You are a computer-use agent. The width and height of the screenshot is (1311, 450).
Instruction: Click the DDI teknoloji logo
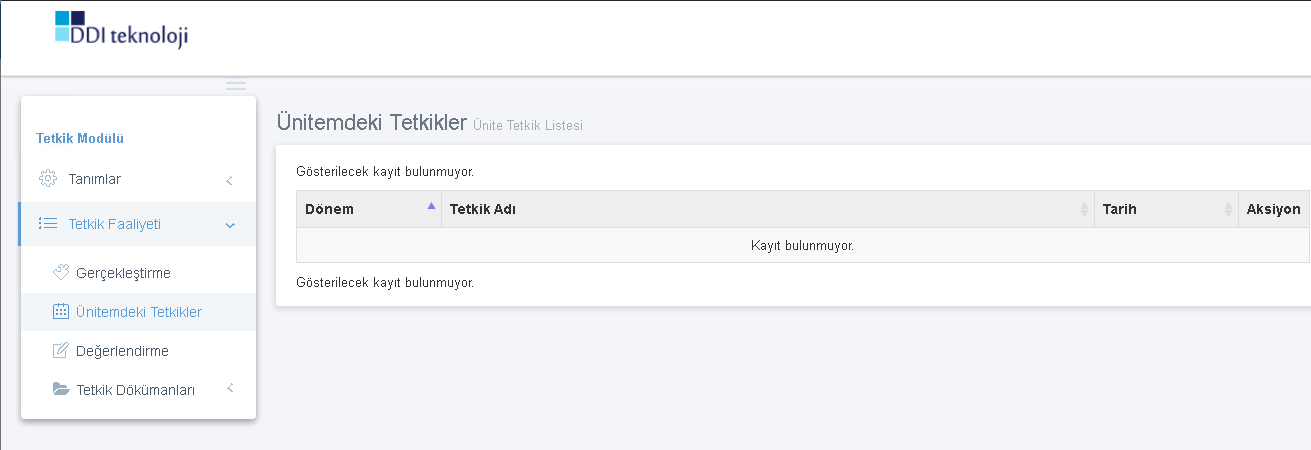(x=122, y=28)
